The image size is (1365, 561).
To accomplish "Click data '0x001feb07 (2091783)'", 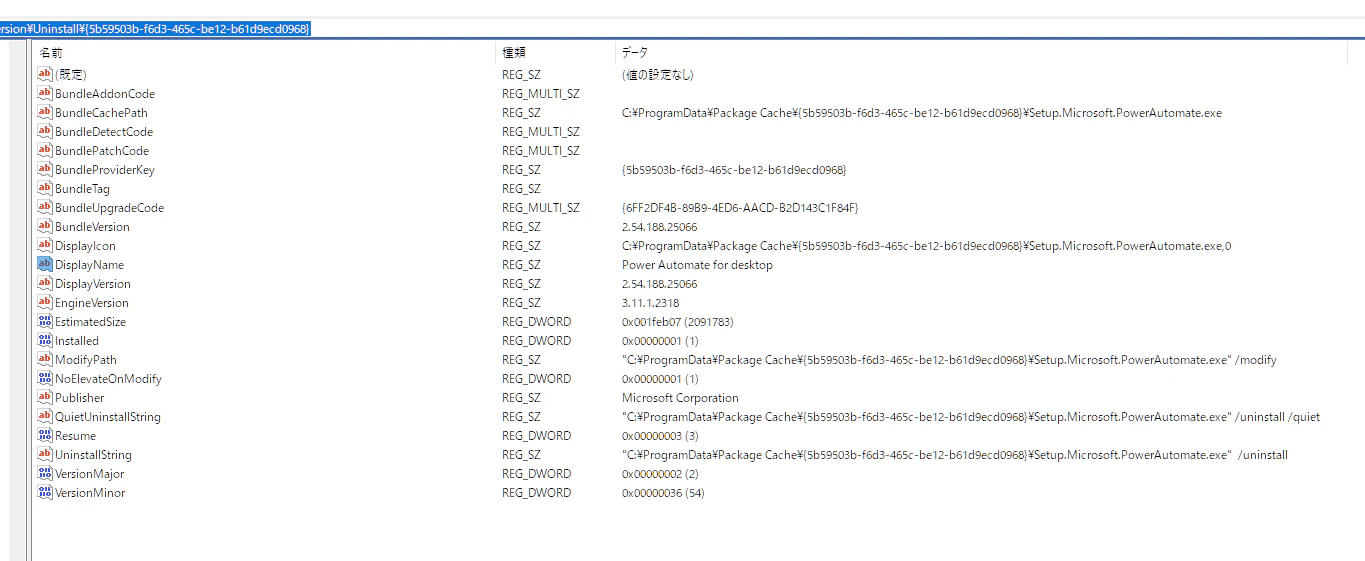I will click(678, 322).
